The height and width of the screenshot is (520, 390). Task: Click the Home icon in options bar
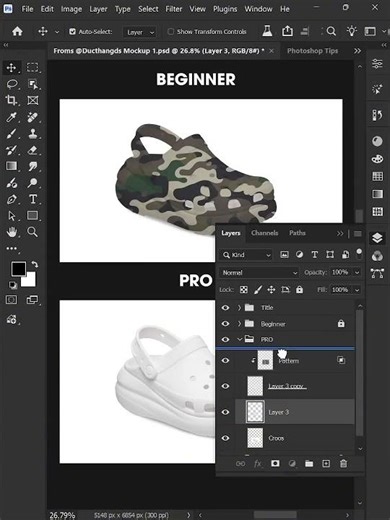[x=17, y=32]
